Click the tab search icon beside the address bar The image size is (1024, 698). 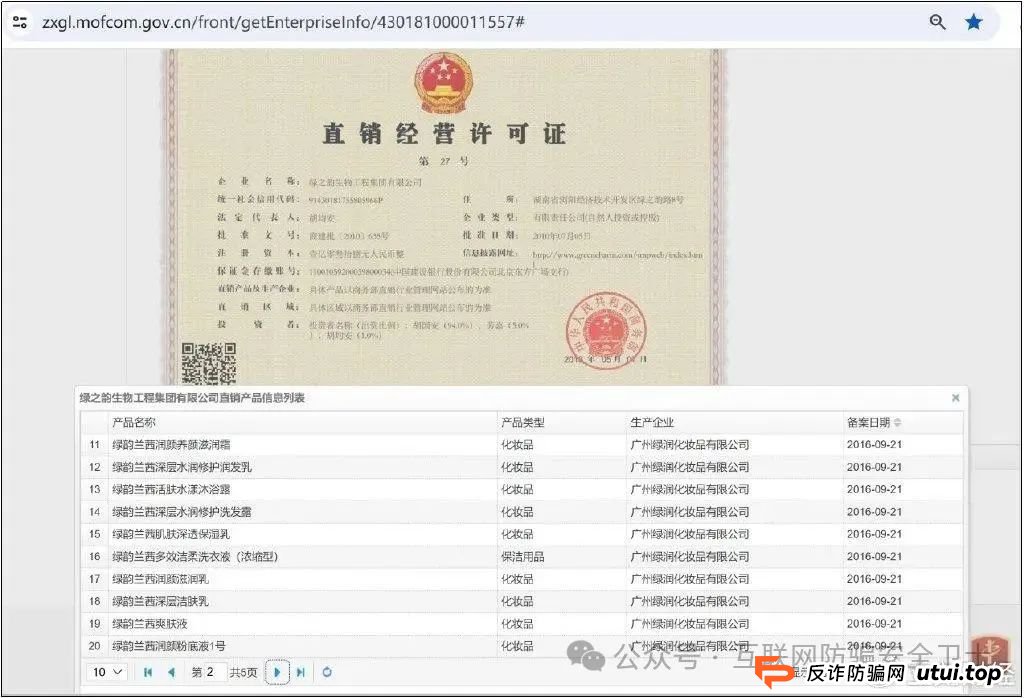tap(20, 21)
